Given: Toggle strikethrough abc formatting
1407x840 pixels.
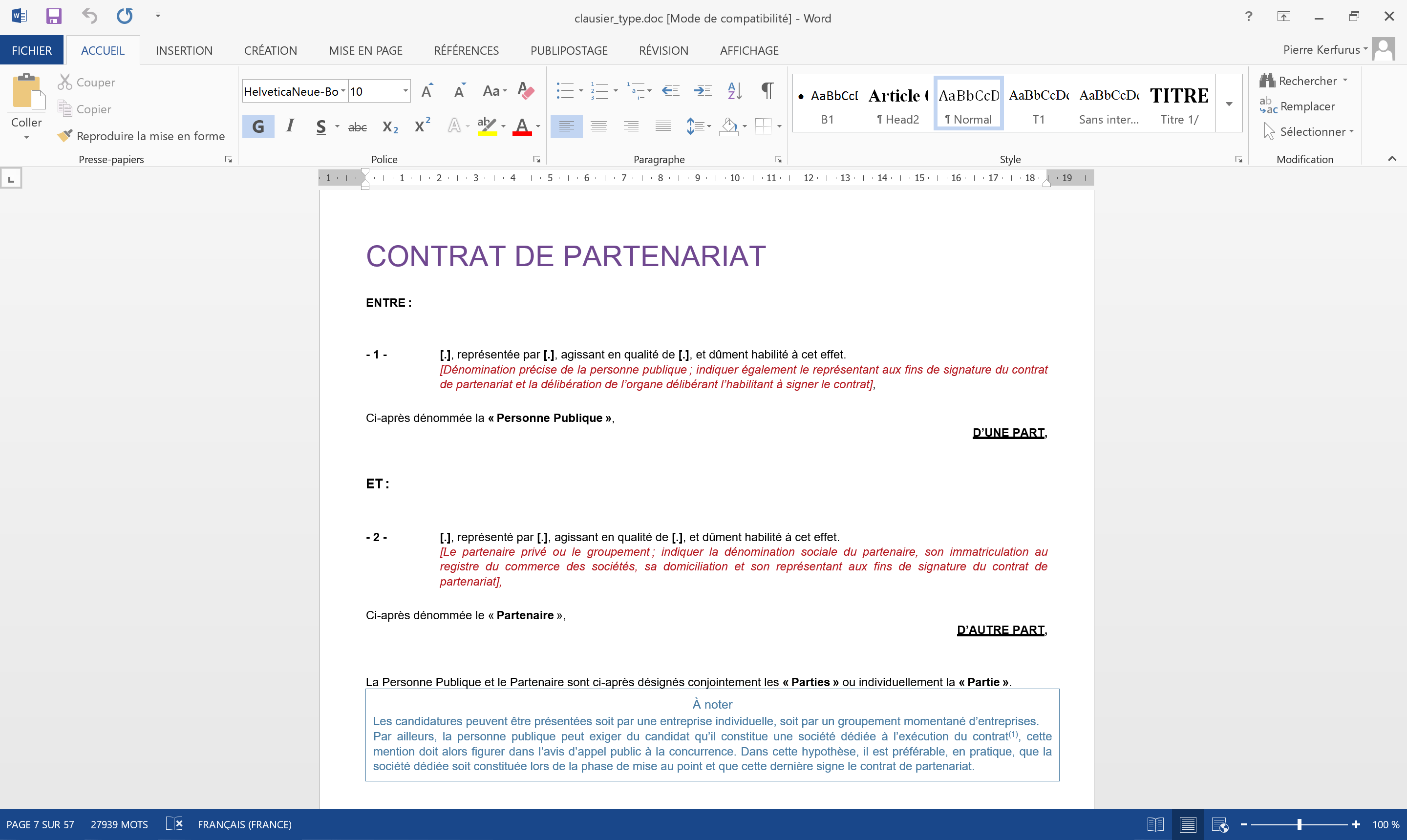Looking at the screenshot, I should [x=357, y=127].
